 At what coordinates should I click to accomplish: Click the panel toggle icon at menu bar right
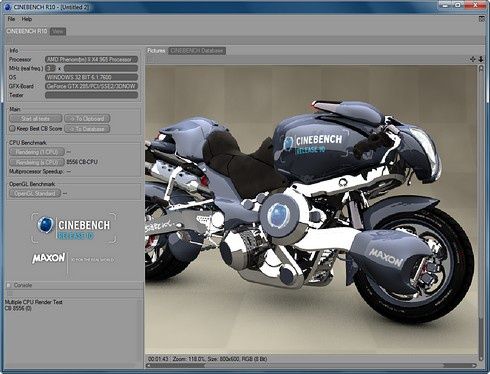click(482, 19)
